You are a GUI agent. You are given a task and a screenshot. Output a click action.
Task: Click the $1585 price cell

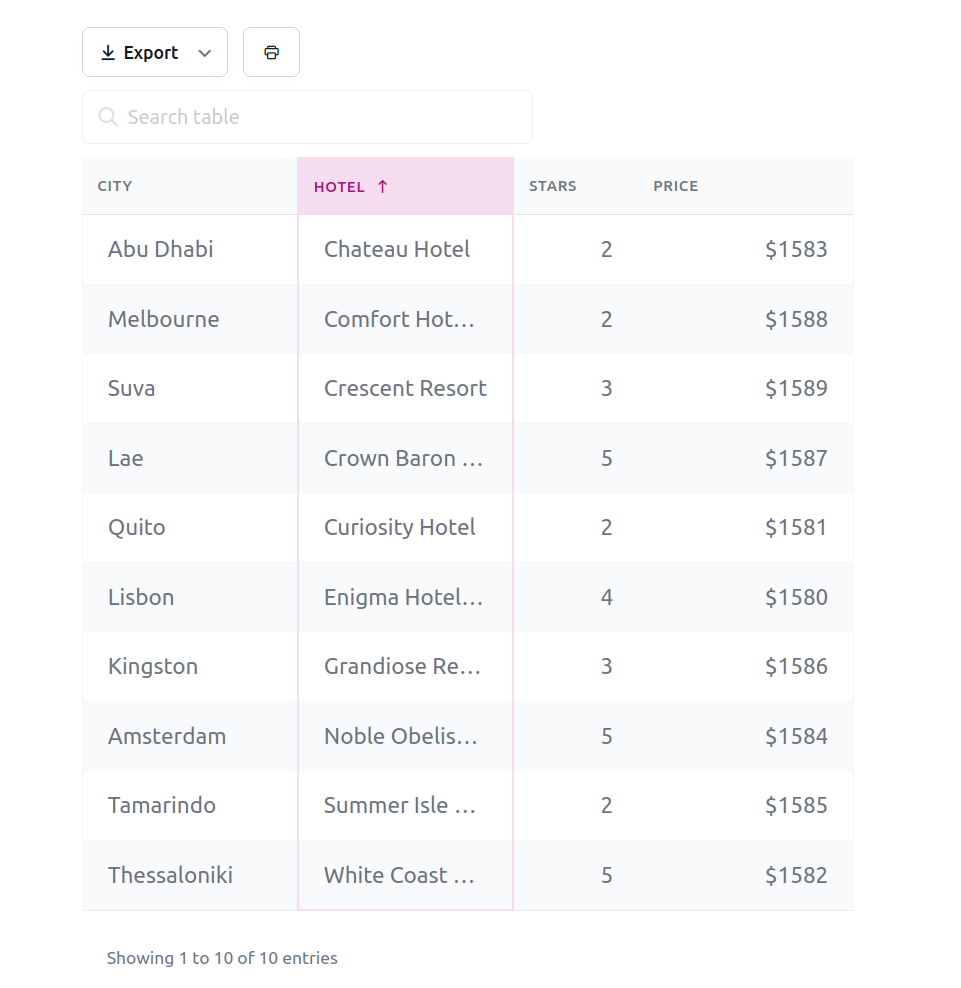745,805
